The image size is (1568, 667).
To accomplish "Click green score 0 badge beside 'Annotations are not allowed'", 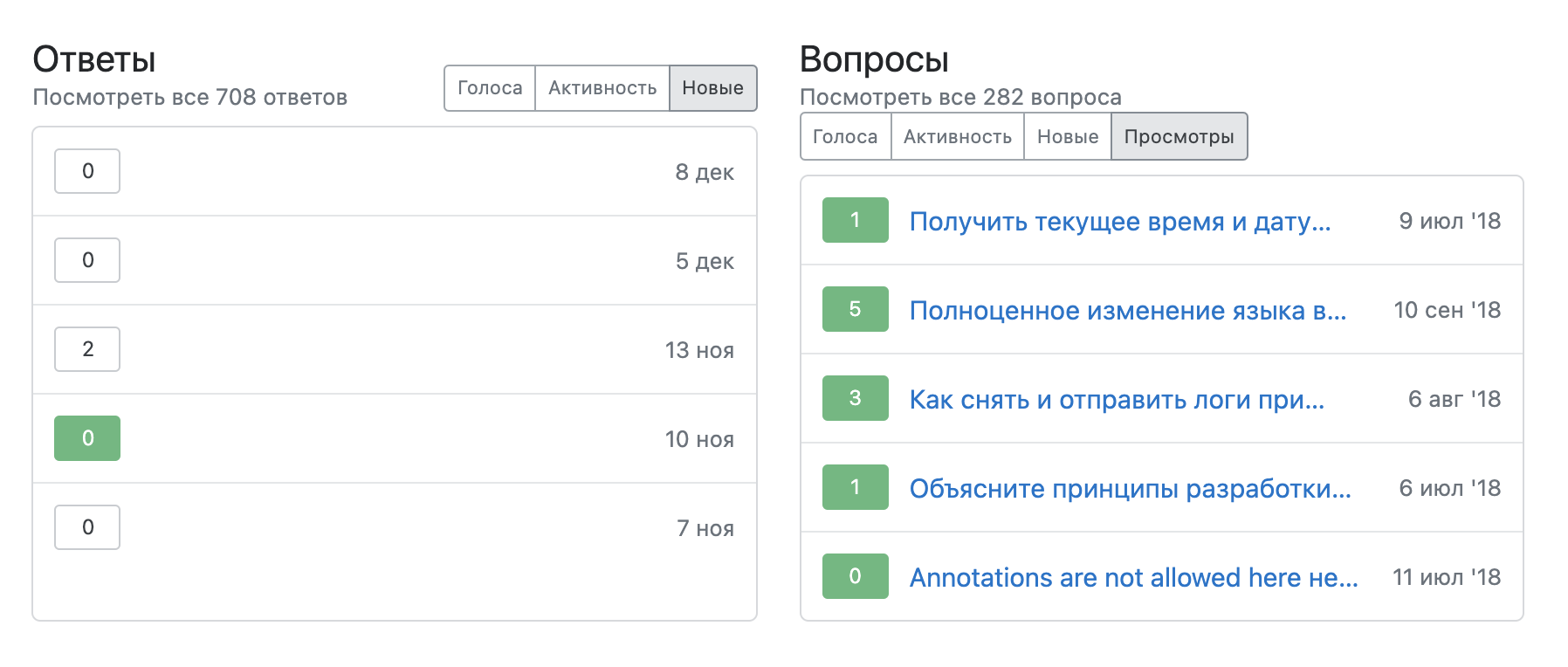I will [x=856, y=576].
